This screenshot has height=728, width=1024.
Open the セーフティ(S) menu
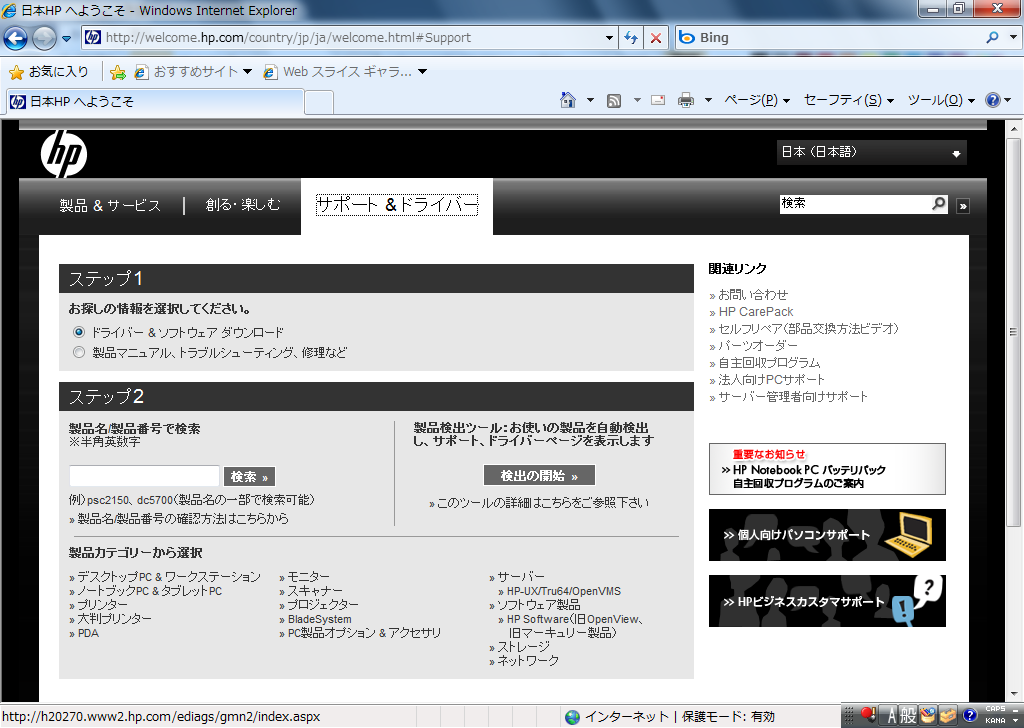[x=848, y=100]
